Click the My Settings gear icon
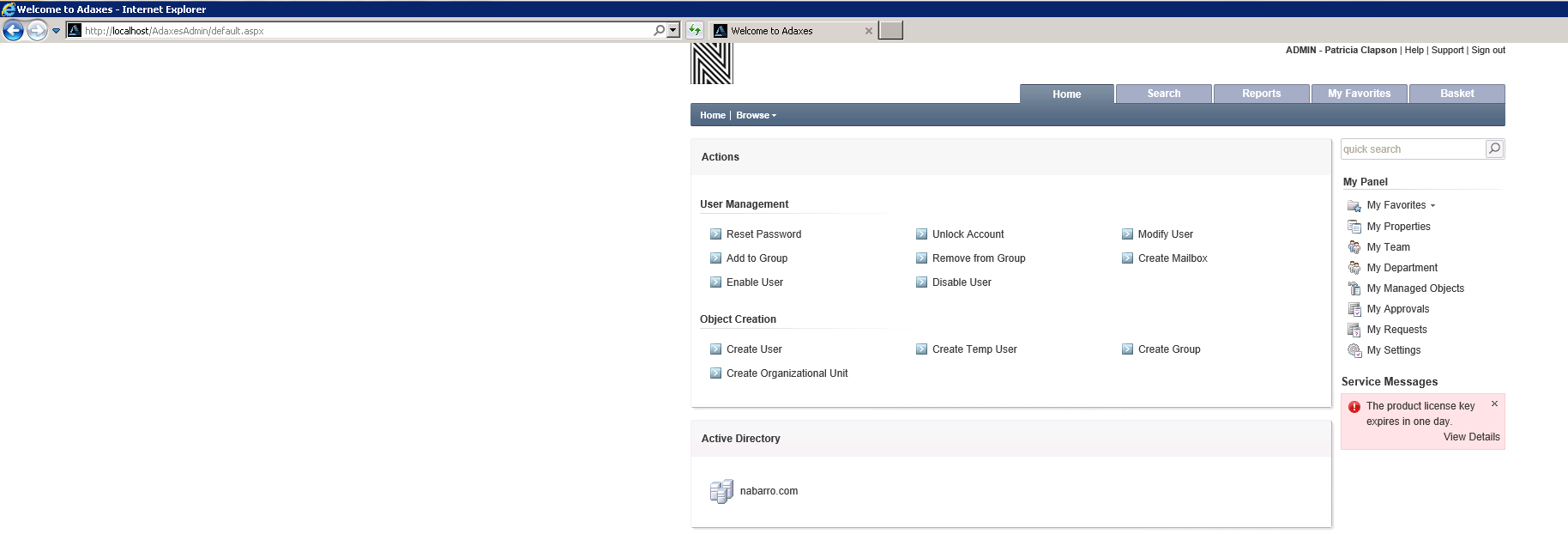Viewport: 1568px width, 534px height. click(1354, 350)
